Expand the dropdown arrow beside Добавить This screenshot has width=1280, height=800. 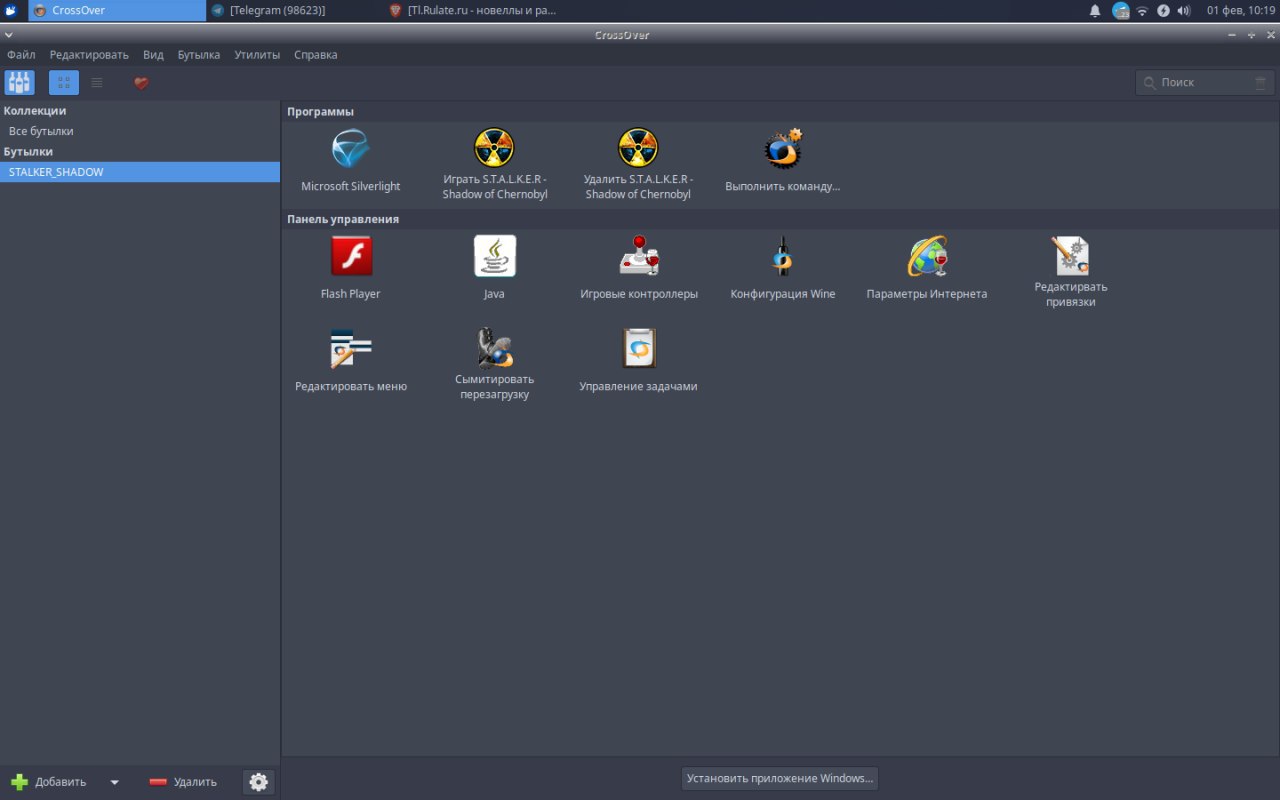tap(114, 782)
